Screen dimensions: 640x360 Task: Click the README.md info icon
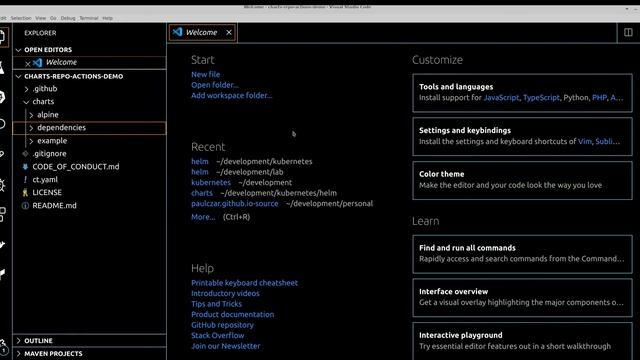tap(25, 205)
